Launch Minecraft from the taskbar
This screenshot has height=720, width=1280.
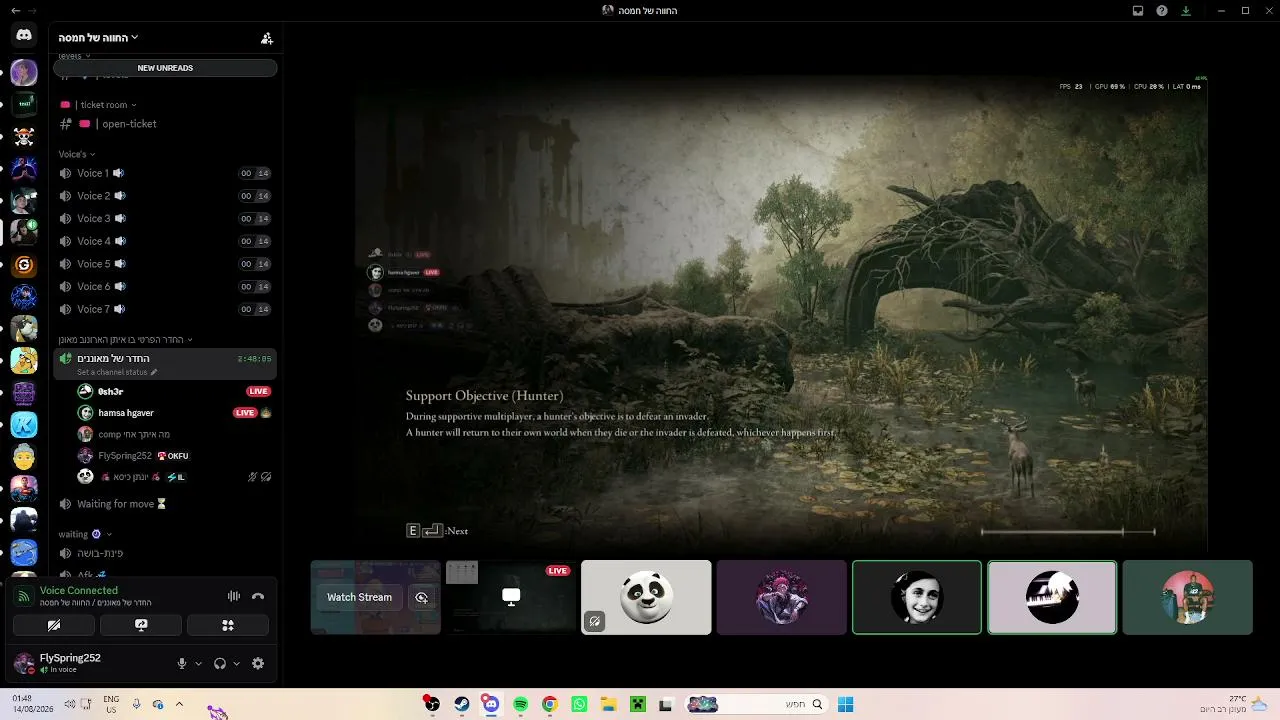click(637, 704)
